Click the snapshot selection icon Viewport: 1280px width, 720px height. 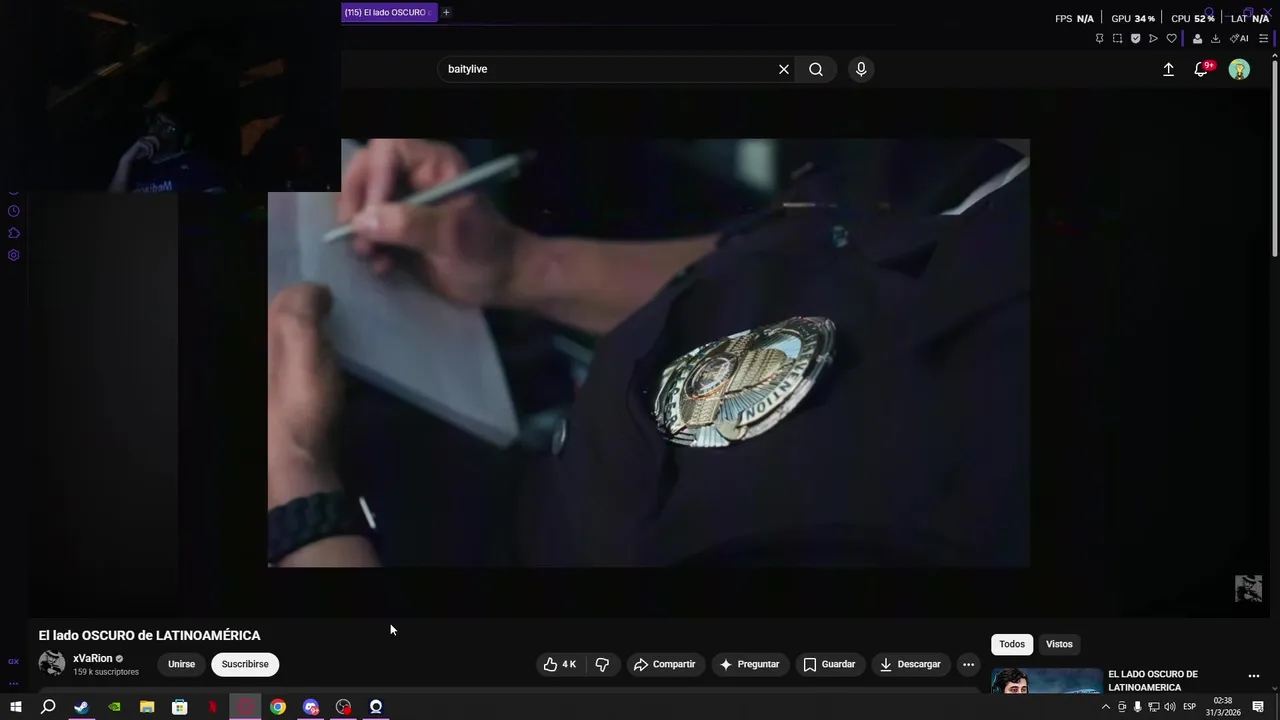(1117, 38)
